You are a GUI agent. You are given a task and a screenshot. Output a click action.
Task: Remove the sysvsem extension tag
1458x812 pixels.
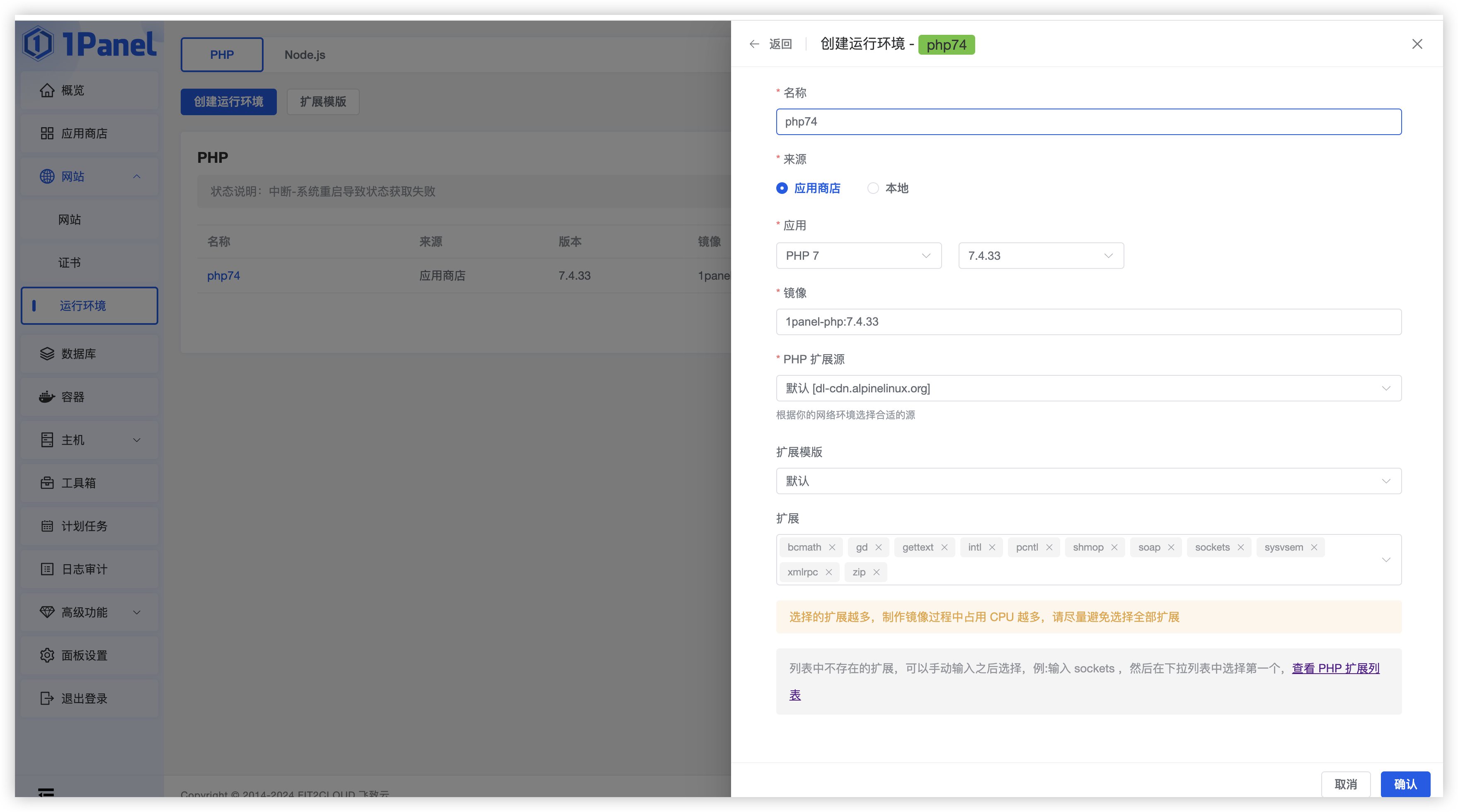click(1314, 547)
